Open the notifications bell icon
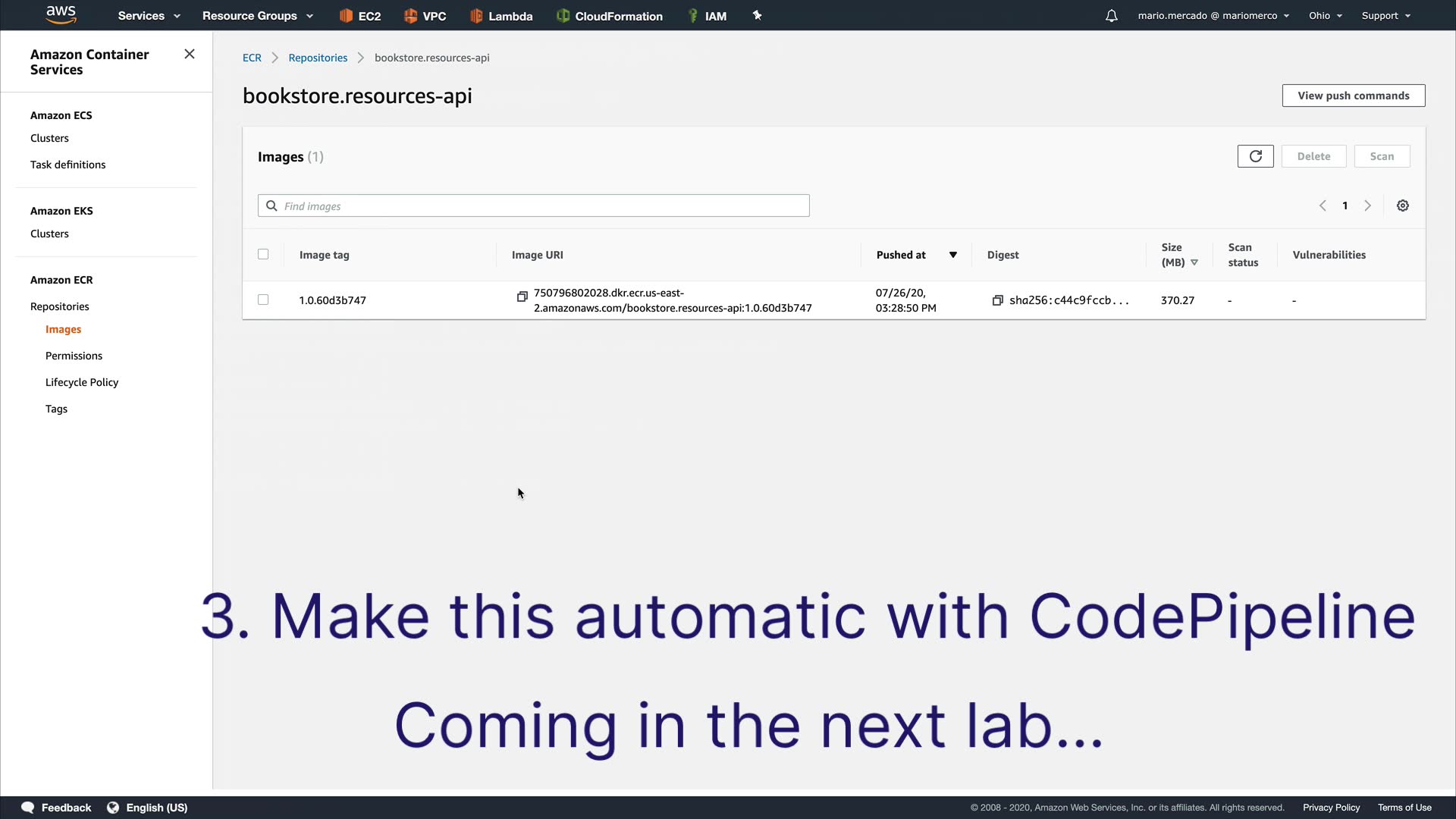Viewport: 1456px width, 819px height. tap(1111, 16)
